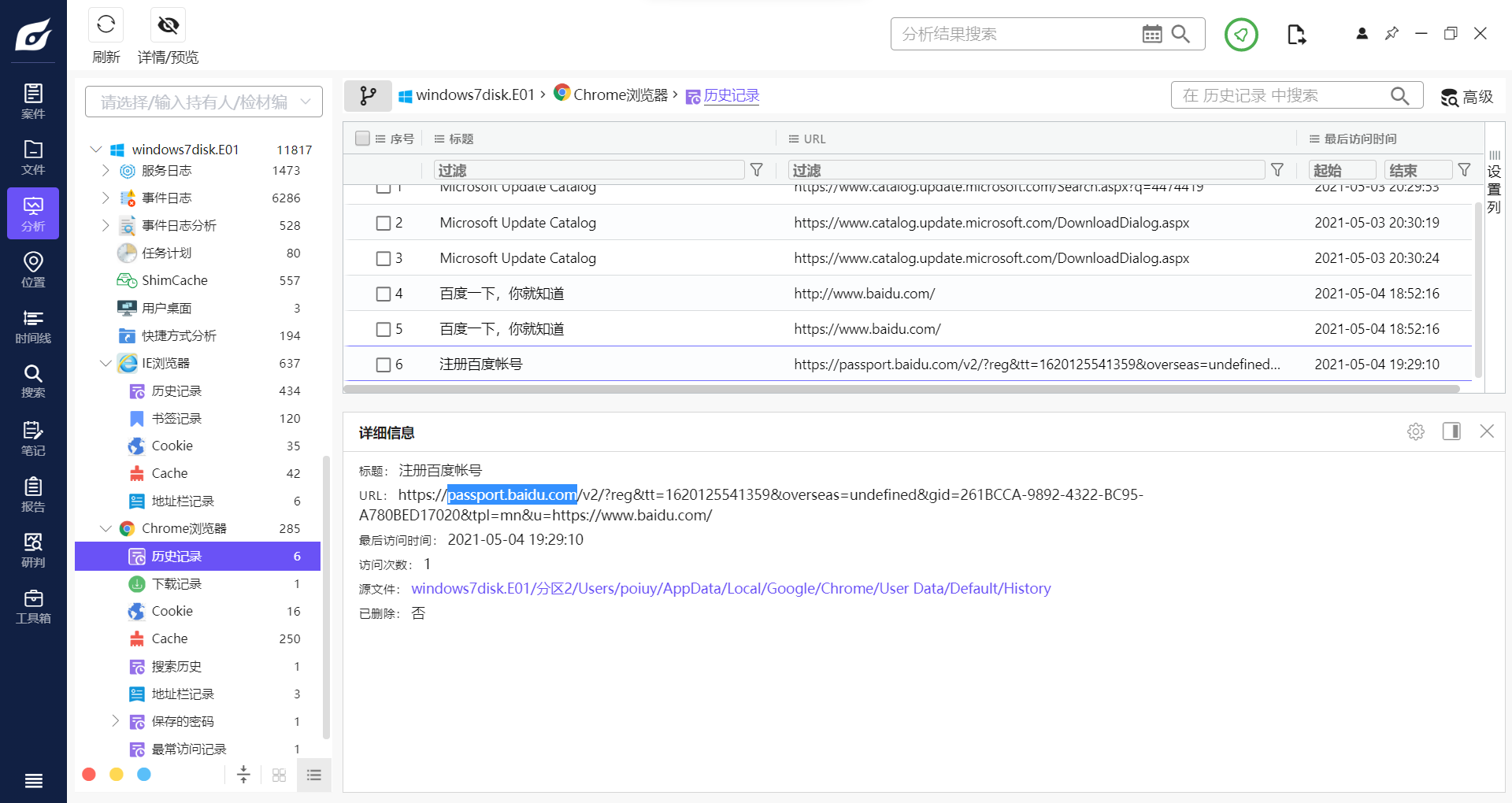Click the URL column filter funnel
This screenshot has height=803, width=1512.
1278,170
